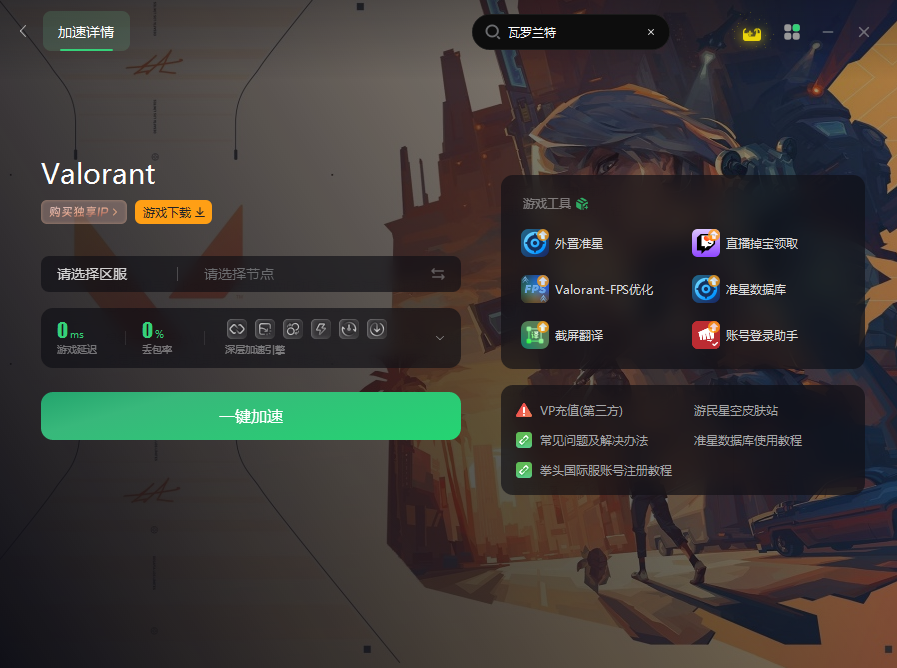Click green link icon beside 常见问题及解决办法

[x=523, y=440]
